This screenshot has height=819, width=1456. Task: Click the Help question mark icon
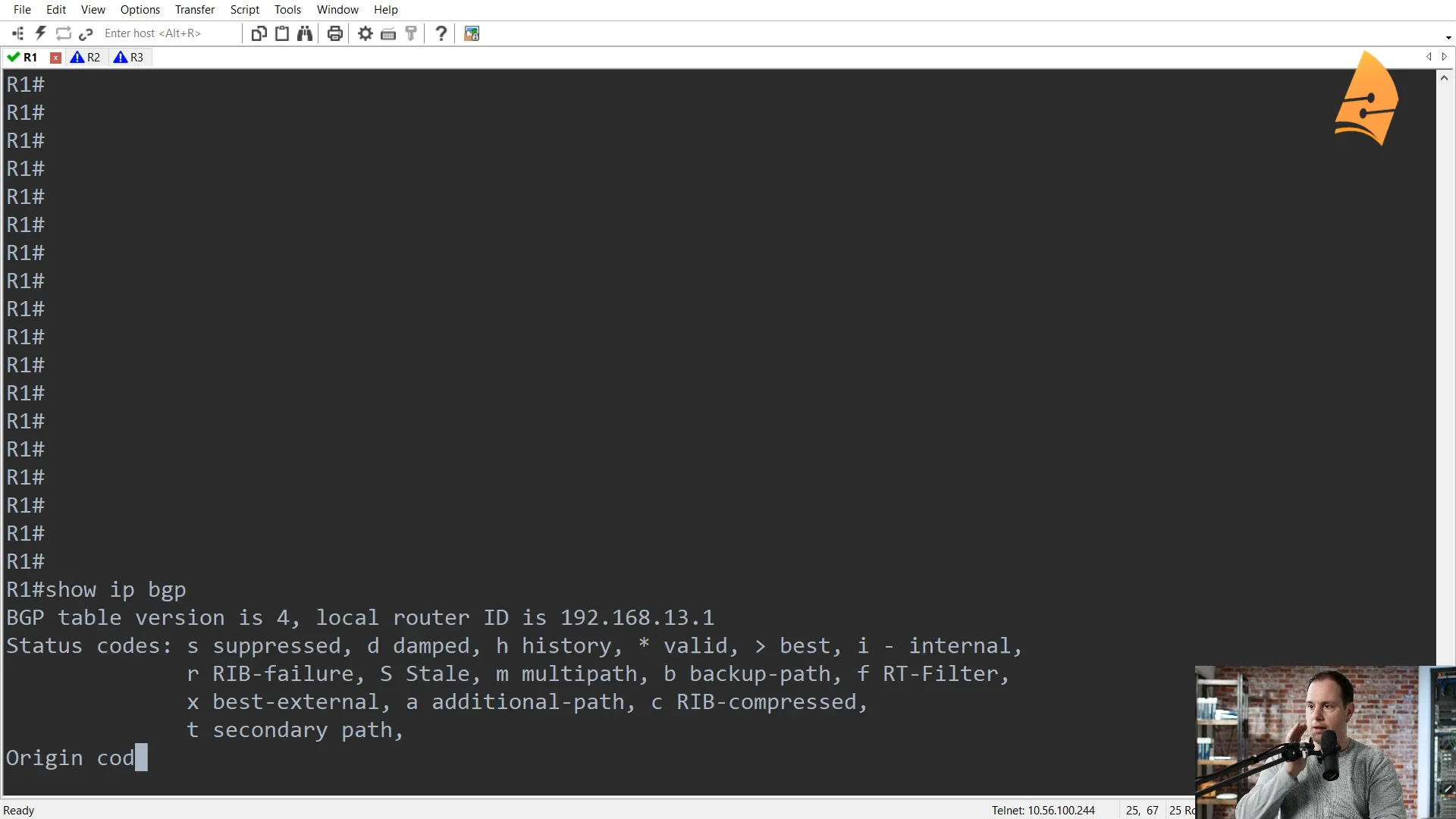point(441,33)
